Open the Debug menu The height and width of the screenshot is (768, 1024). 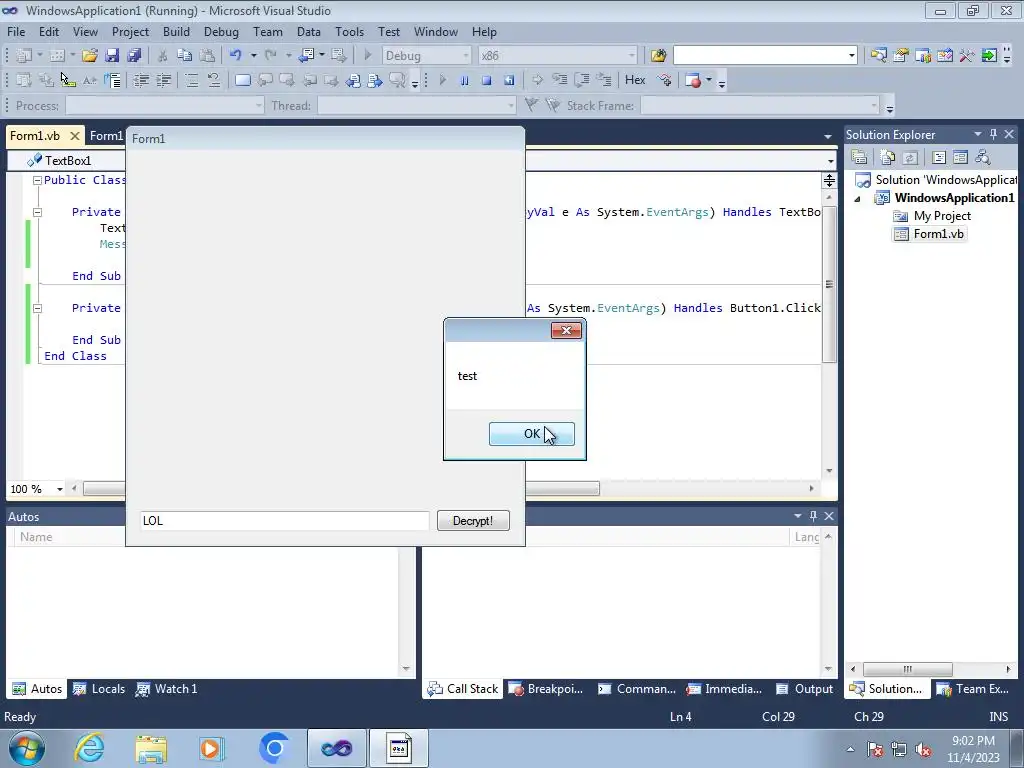(x=221, y=31)
